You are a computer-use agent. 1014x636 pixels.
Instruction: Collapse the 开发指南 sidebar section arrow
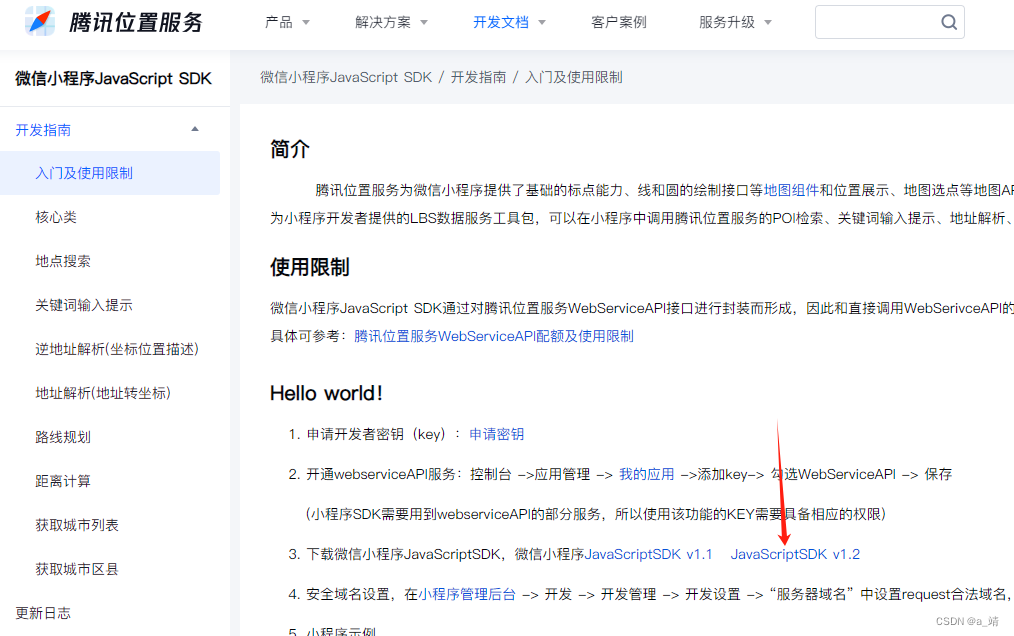tap(195, 129)
